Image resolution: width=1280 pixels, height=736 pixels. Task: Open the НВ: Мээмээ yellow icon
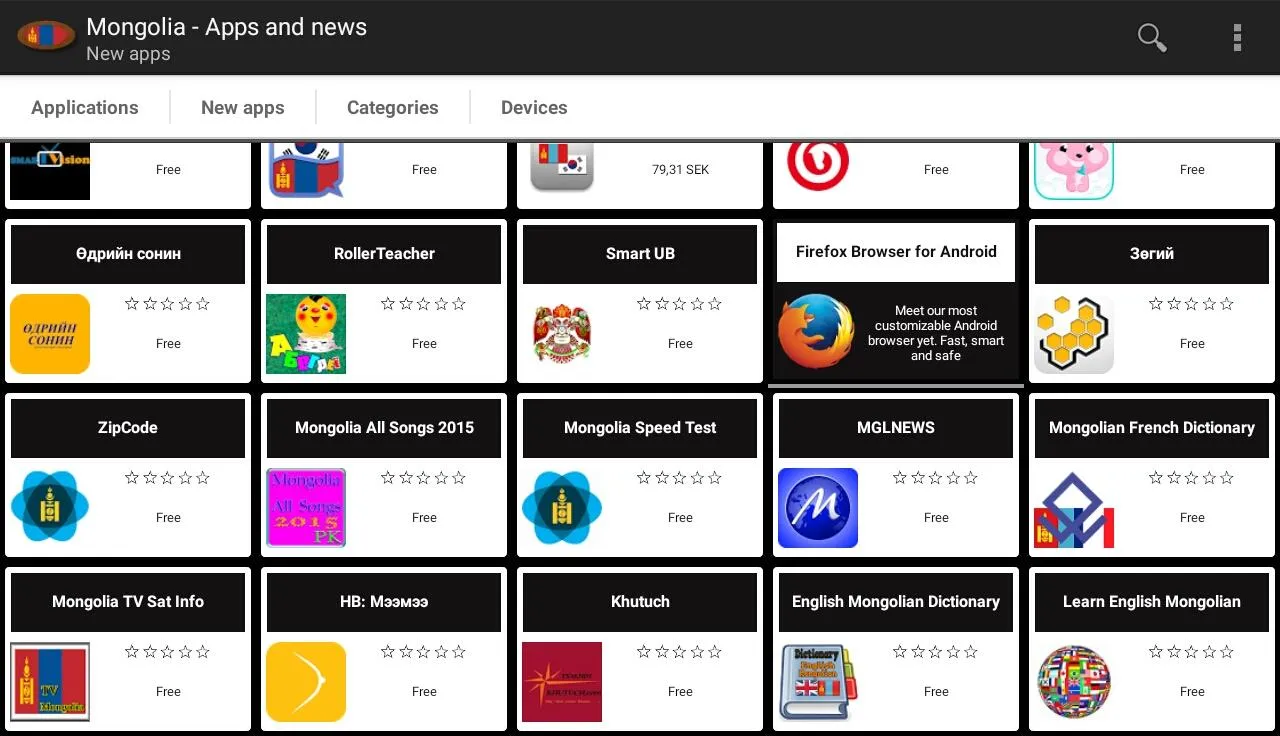pyautogui.click(x=306, y=682)
